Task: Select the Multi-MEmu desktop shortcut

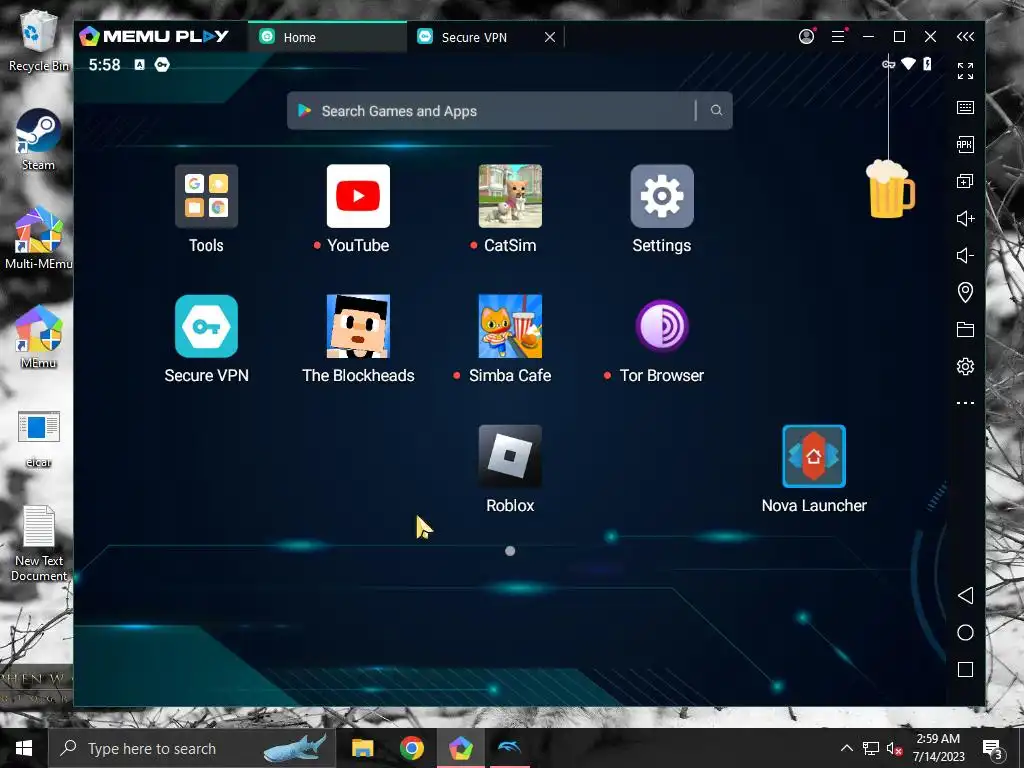Action: (x=39, y=238)
